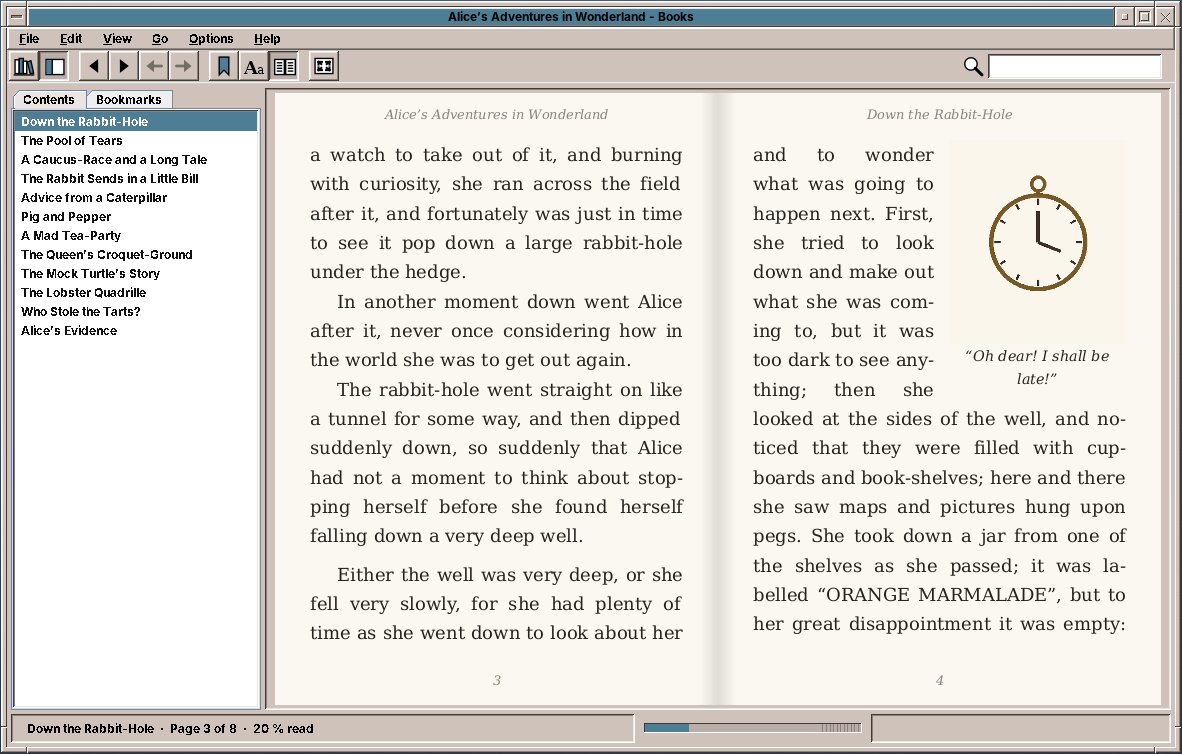
Task: Click page number 3 at page bottom
Action: pos(497,680)
